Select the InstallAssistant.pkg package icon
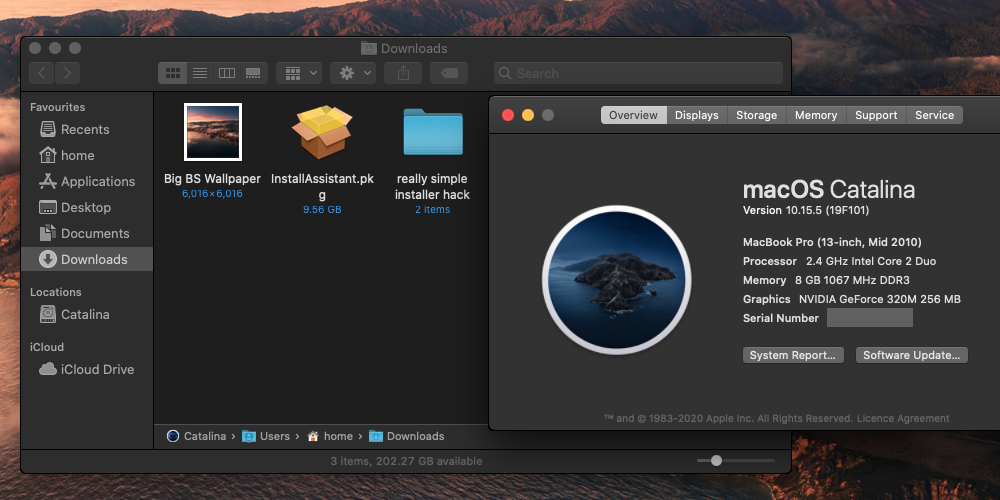 pos(323,132)
